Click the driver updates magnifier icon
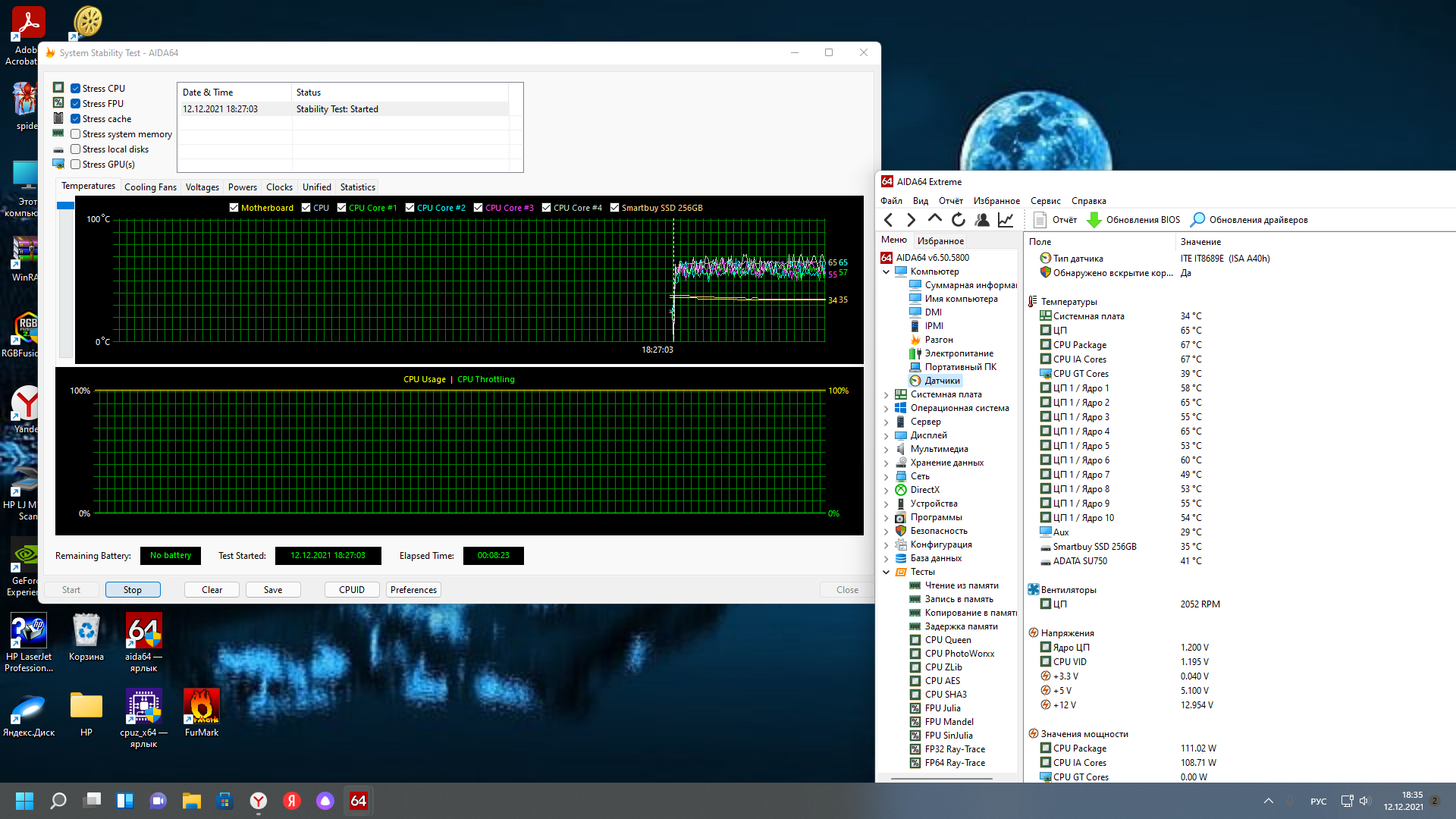This screenshot has height=819, width=1456. coord(1197,220)
